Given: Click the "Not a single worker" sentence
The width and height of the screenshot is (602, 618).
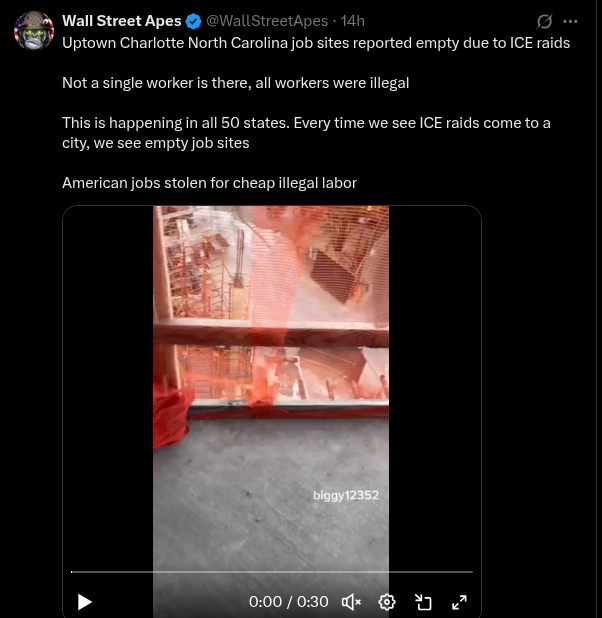Looking at the screenshot, I should [x=235, y=83].
